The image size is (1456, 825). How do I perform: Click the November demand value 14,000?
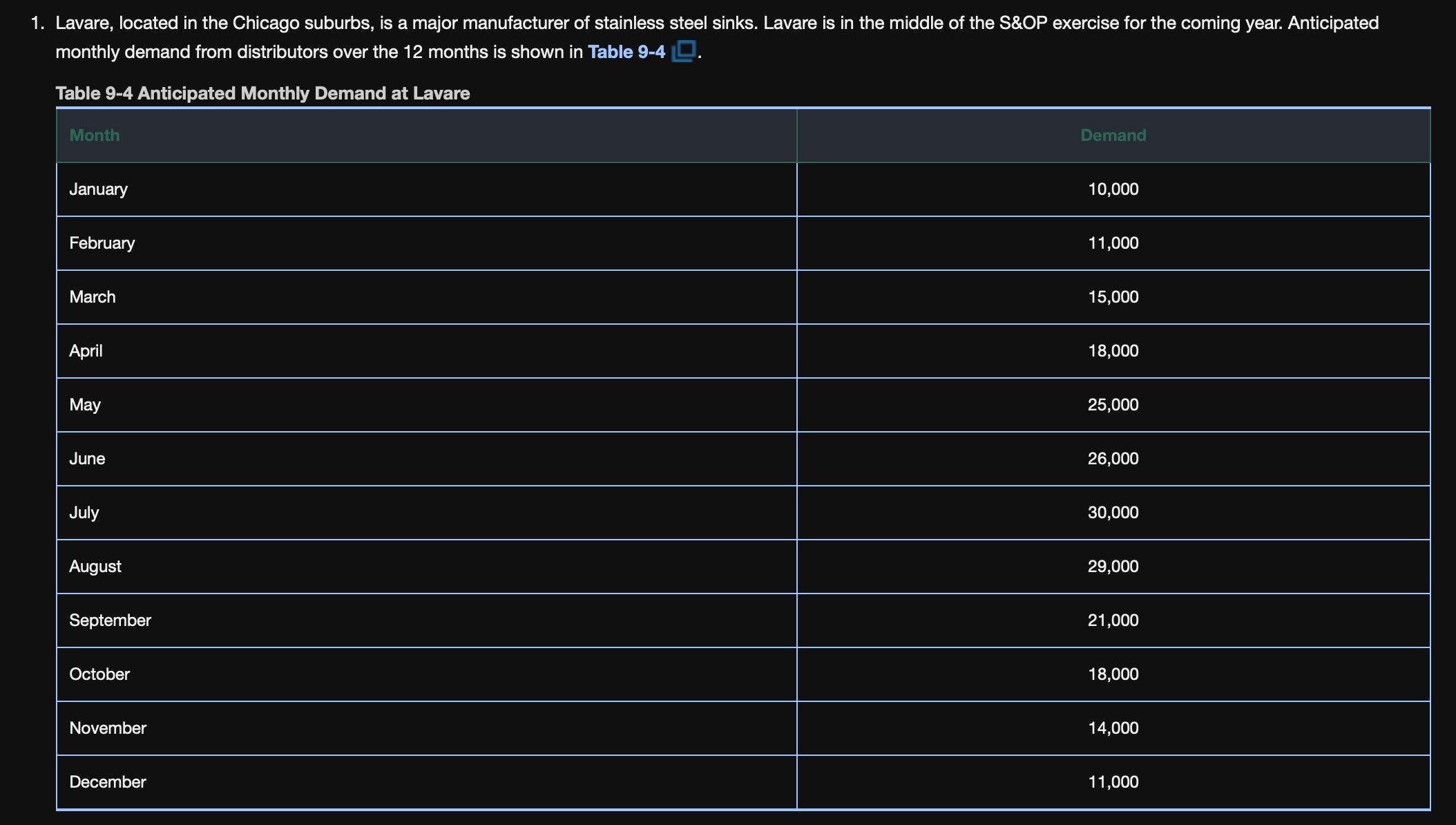pos(1113,728)
